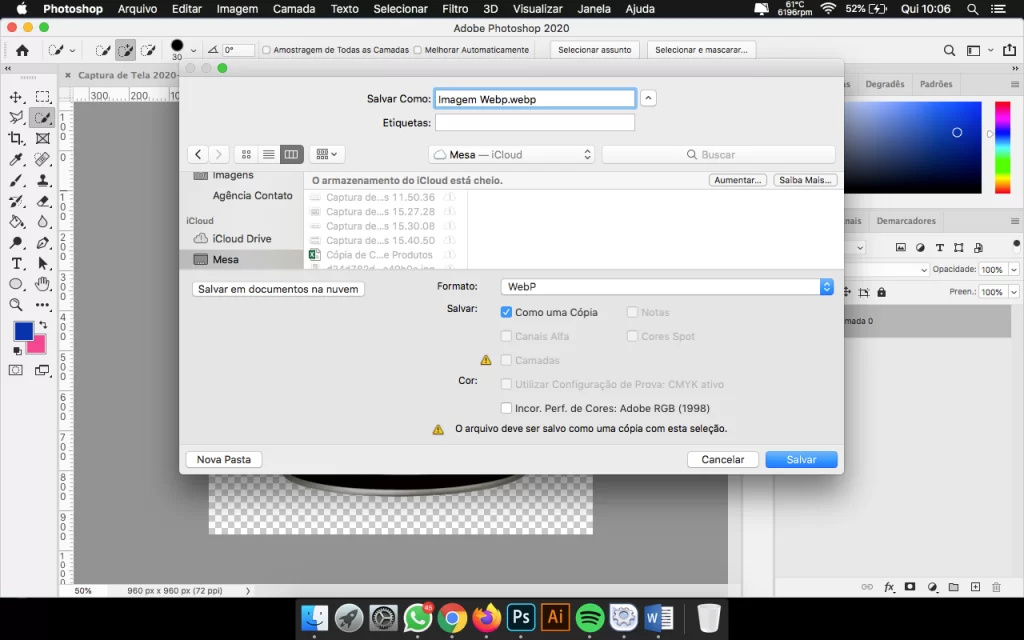Screen dimensions: 1024x640
Task: Enable Incor. Perf. de Cores Adobe RGB
Action: (506, 408)
